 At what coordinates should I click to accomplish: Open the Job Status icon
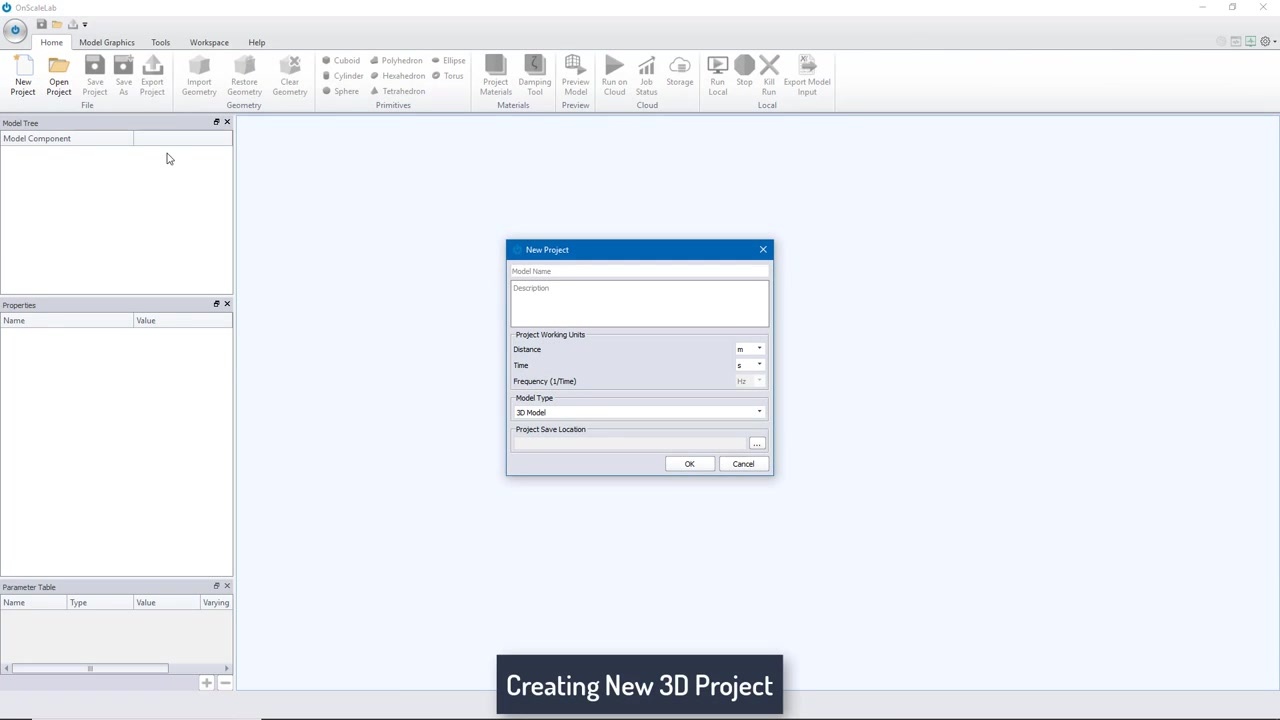click(646, 76)
